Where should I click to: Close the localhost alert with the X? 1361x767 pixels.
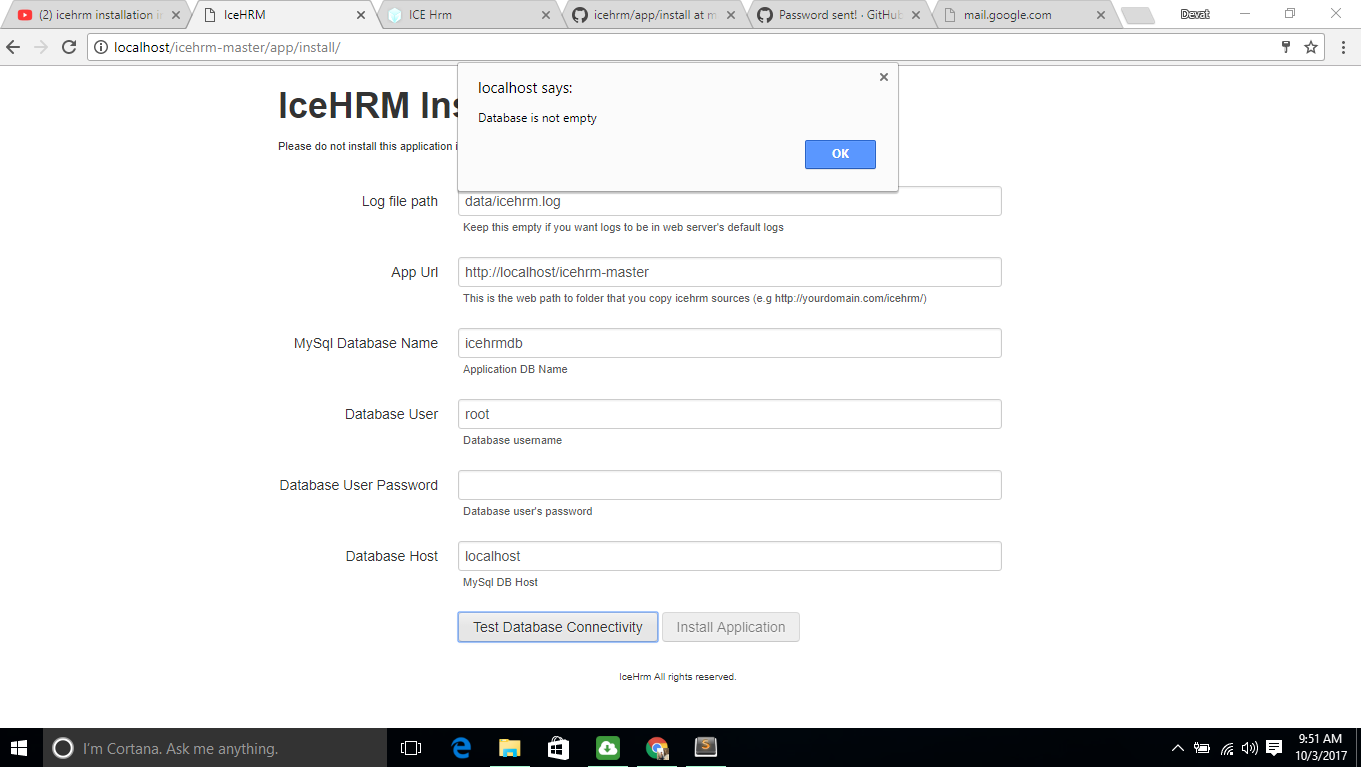[883, 77]
